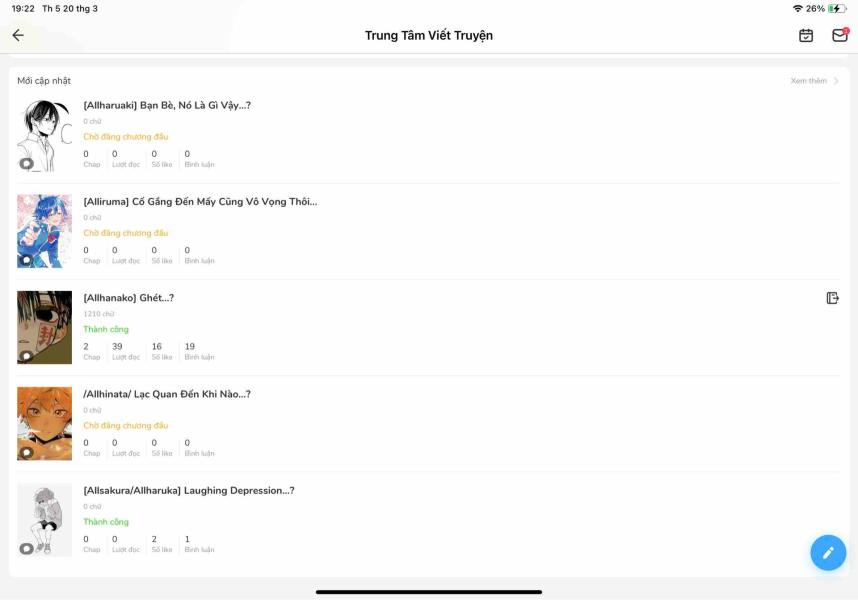This screenshot has width=858, height=600.
Task: Select /Allhinata/ Lạc Quan Đến Khi Nào
Action: [167, 394]
